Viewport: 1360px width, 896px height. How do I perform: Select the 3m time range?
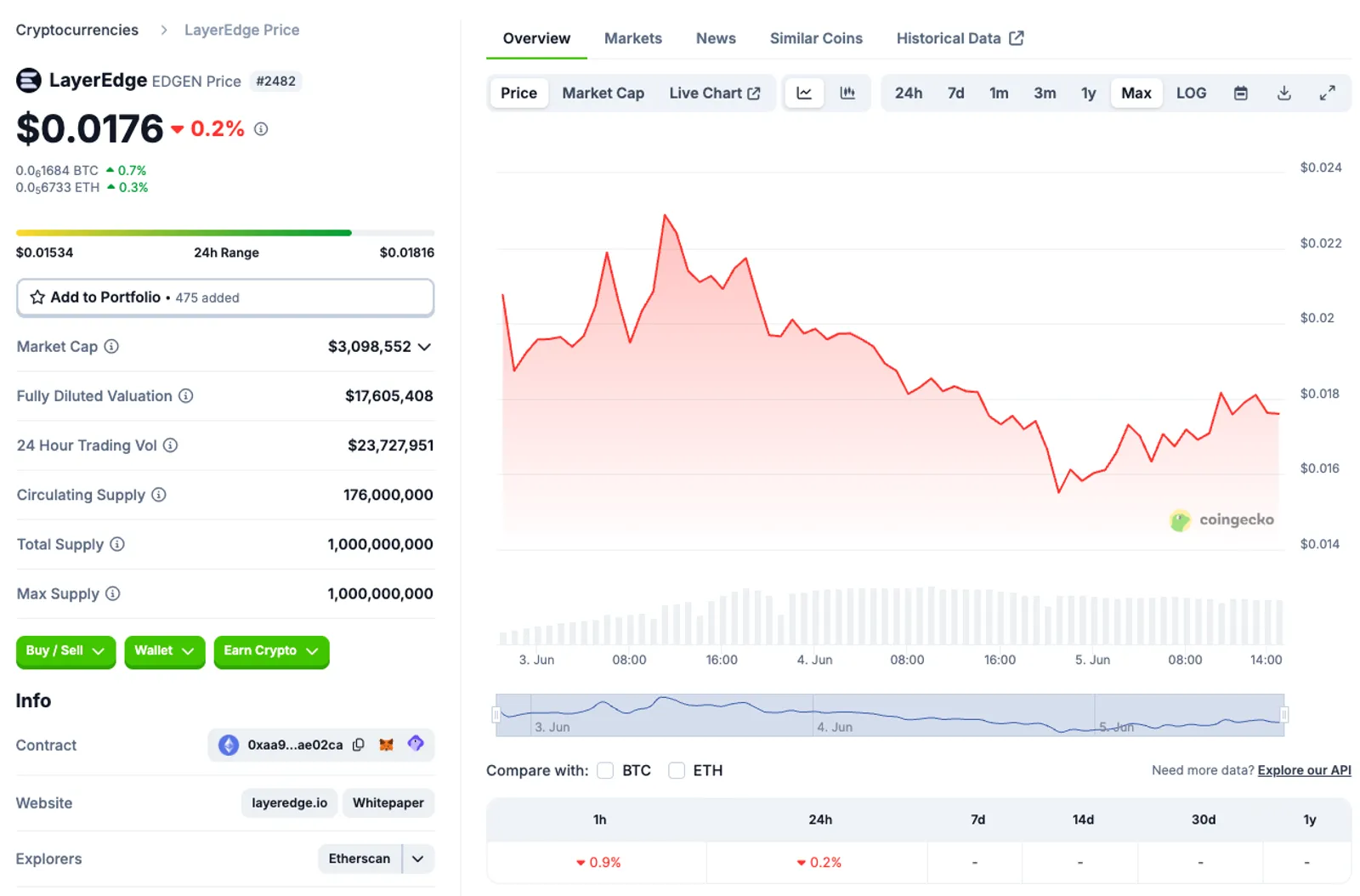(x=1045, y=94)
